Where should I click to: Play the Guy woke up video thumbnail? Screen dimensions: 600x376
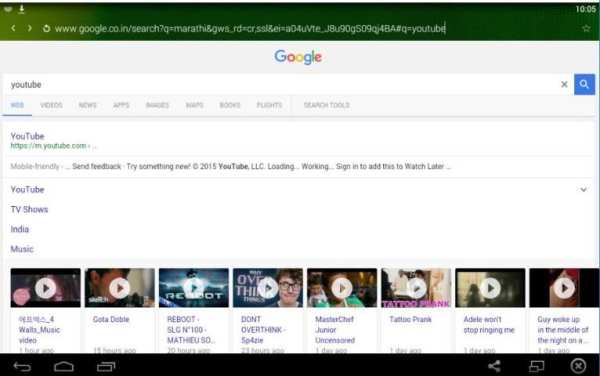click(x=564, y=288)
